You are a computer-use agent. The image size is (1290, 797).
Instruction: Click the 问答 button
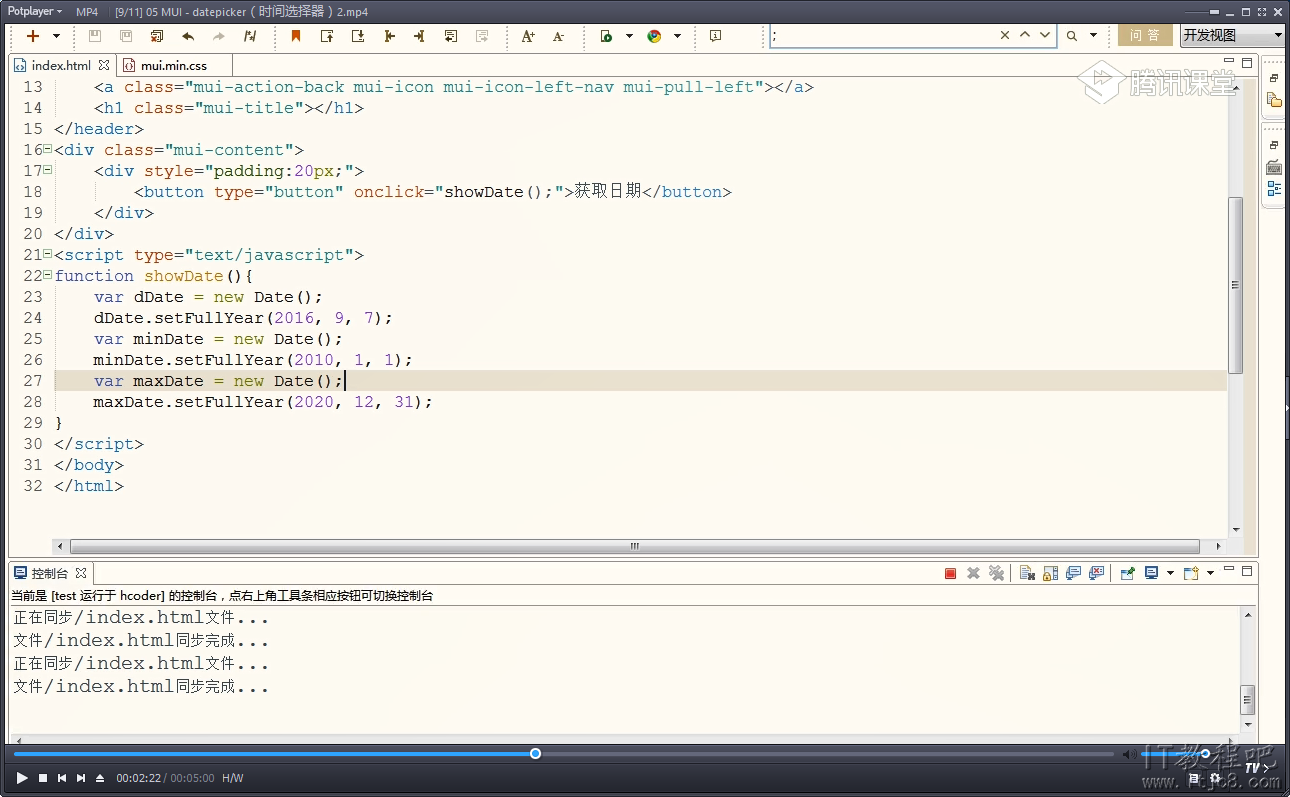click(1145, 35)
